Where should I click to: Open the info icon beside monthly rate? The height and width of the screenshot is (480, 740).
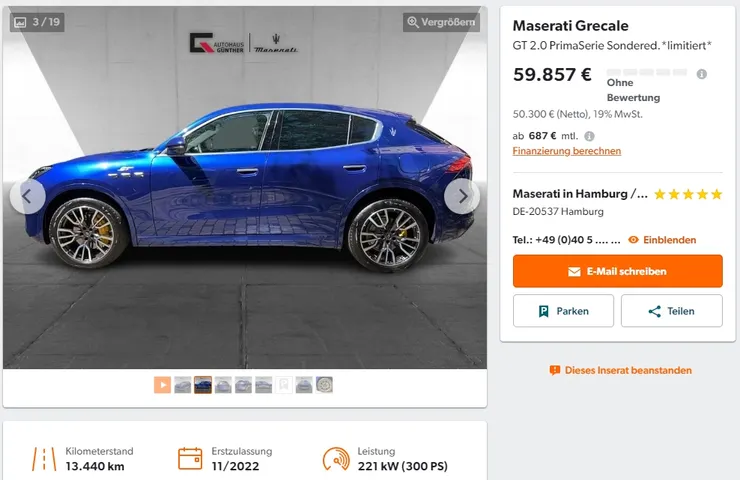589,136
